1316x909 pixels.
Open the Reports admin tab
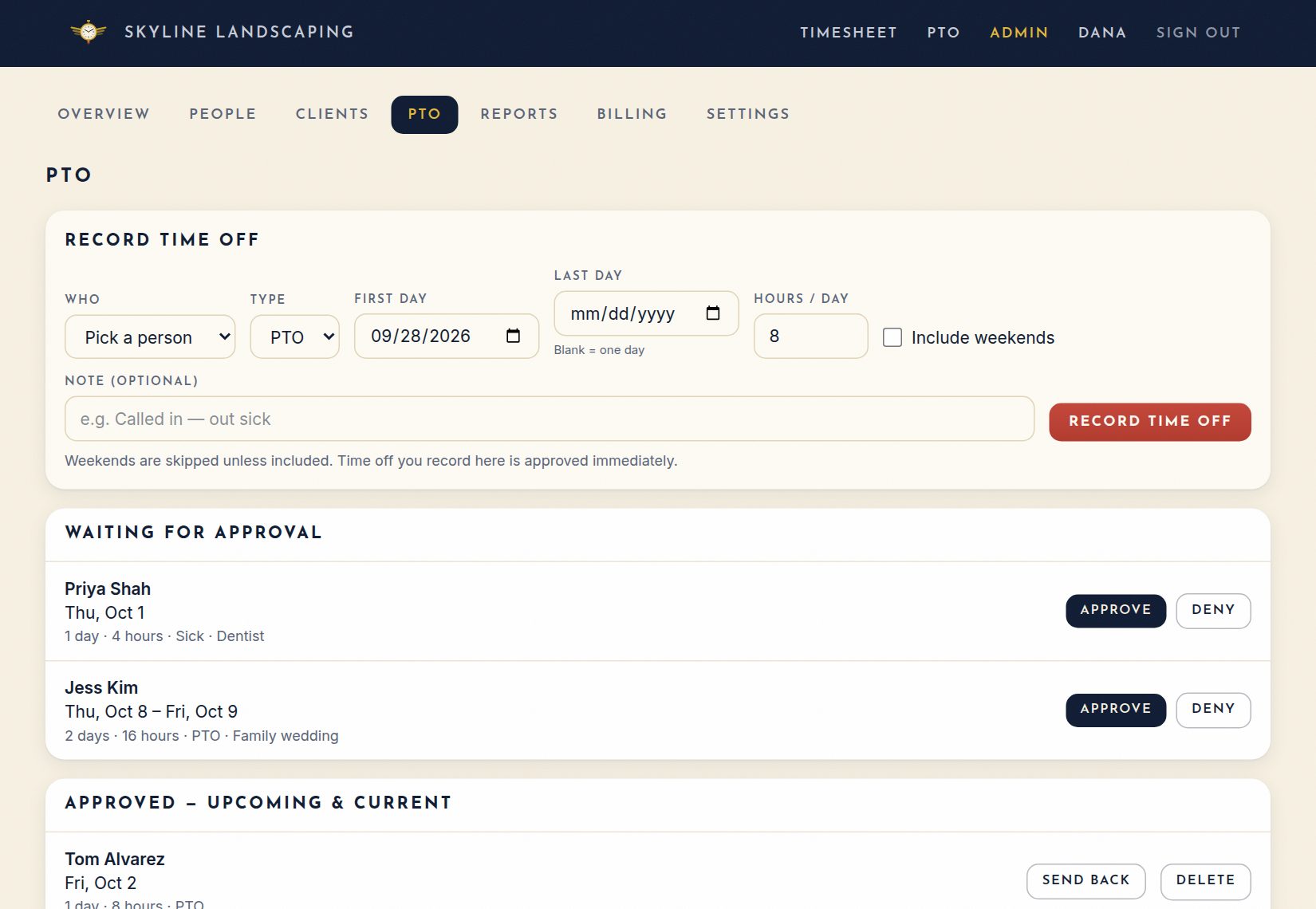pyautogui.click(x=519, y=114)
